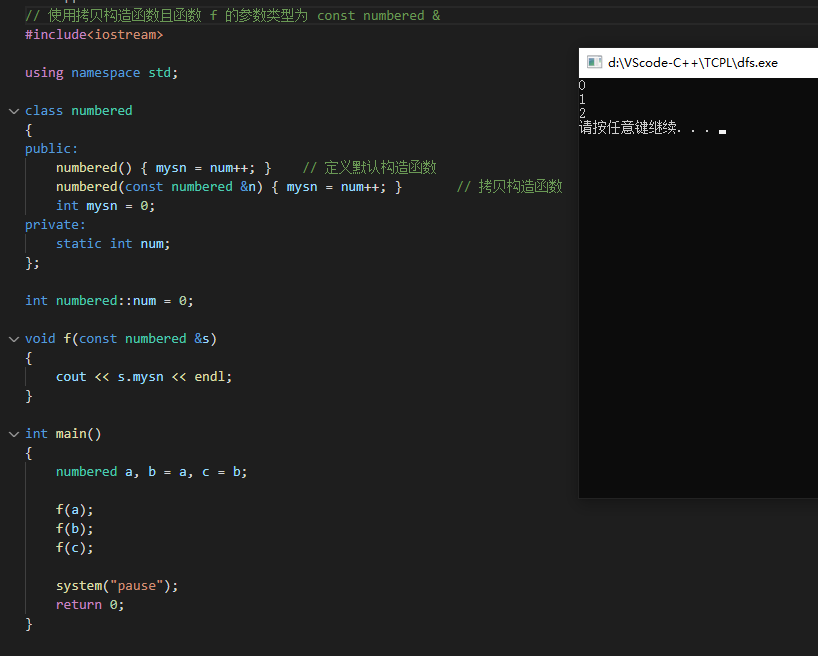Click the console output line '1'
The width and height of the screenshot is (818, 656).
(x=582, y=99)
